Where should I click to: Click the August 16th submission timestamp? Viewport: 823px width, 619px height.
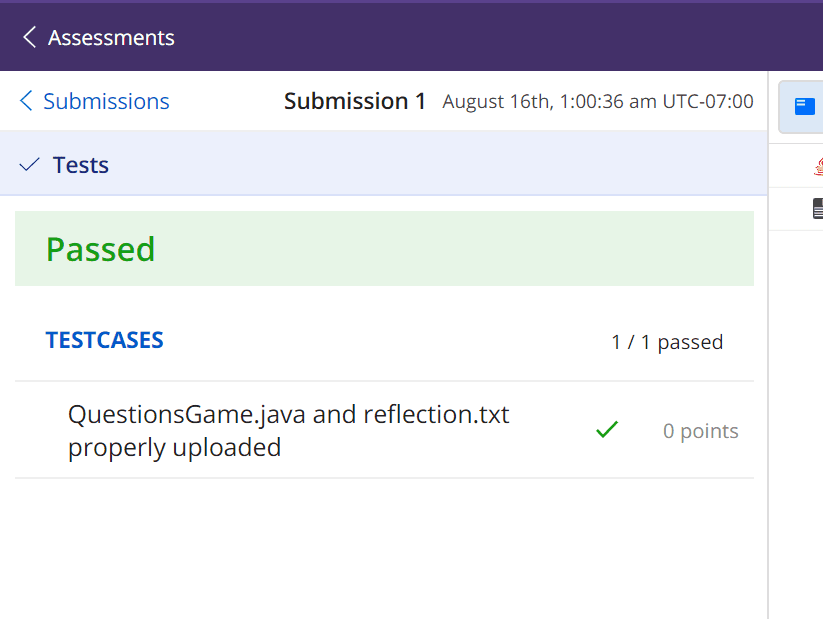click(598, 101)
